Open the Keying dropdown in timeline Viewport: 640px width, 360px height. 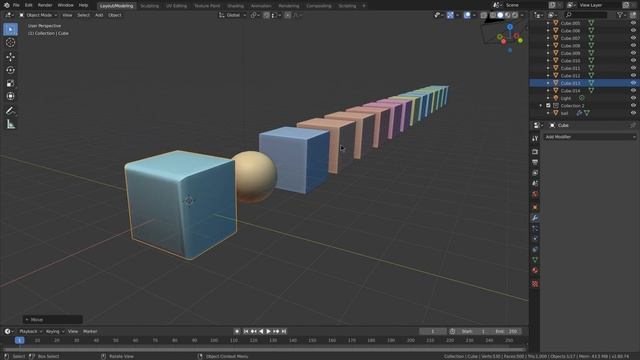pyautogui.click(x=55, y=331)
